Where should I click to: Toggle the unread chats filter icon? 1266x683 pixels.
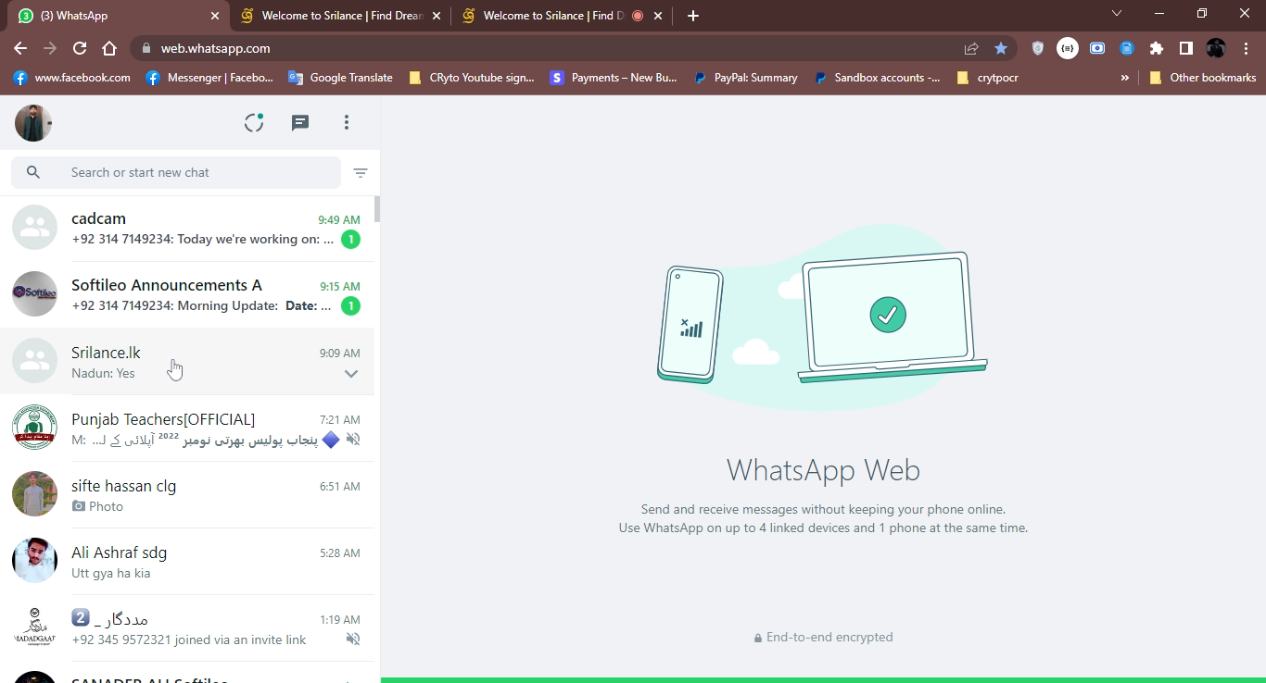360,173
